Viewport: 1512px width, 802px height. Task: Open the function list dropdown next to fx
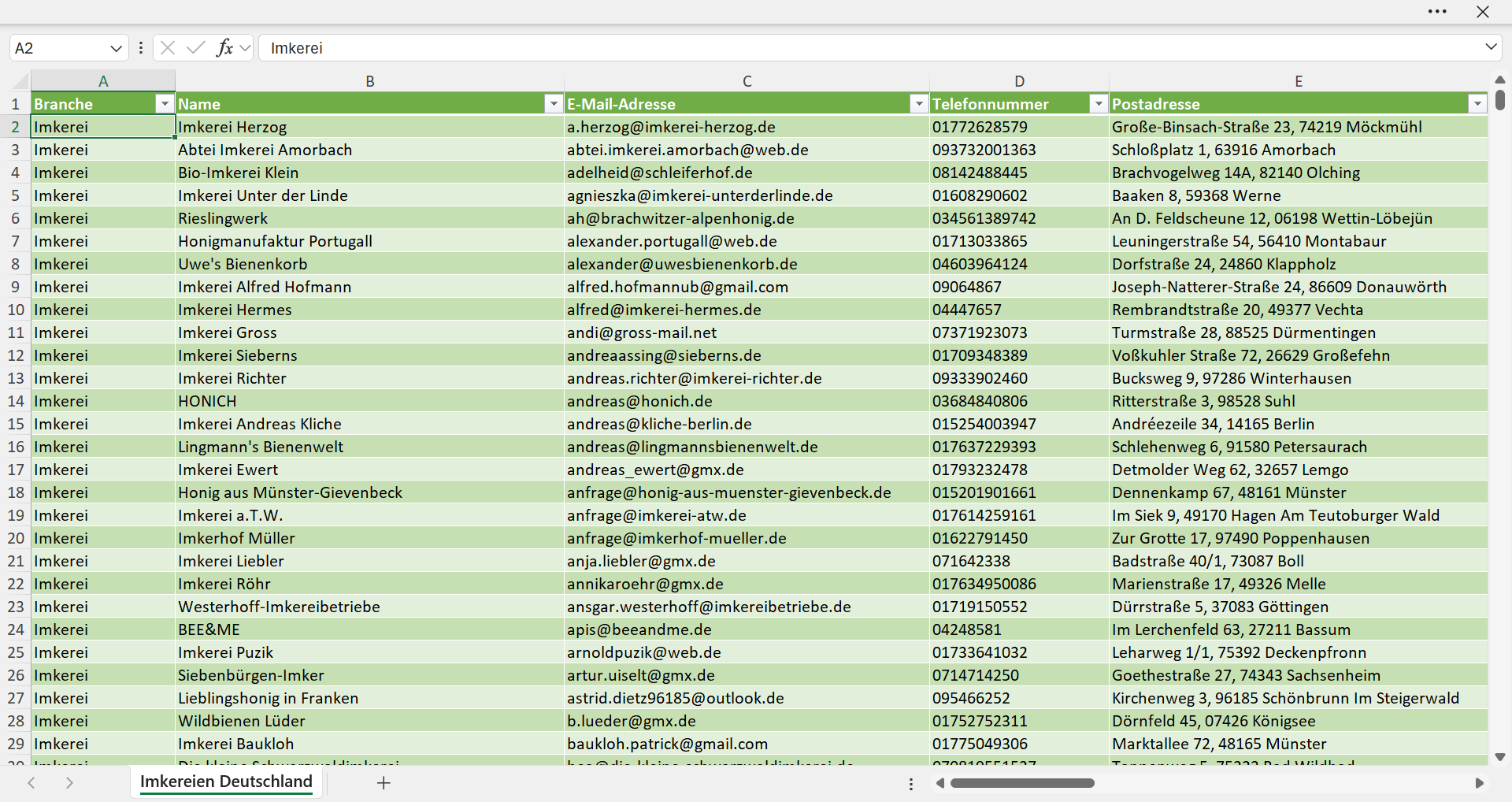coord(245,48)
